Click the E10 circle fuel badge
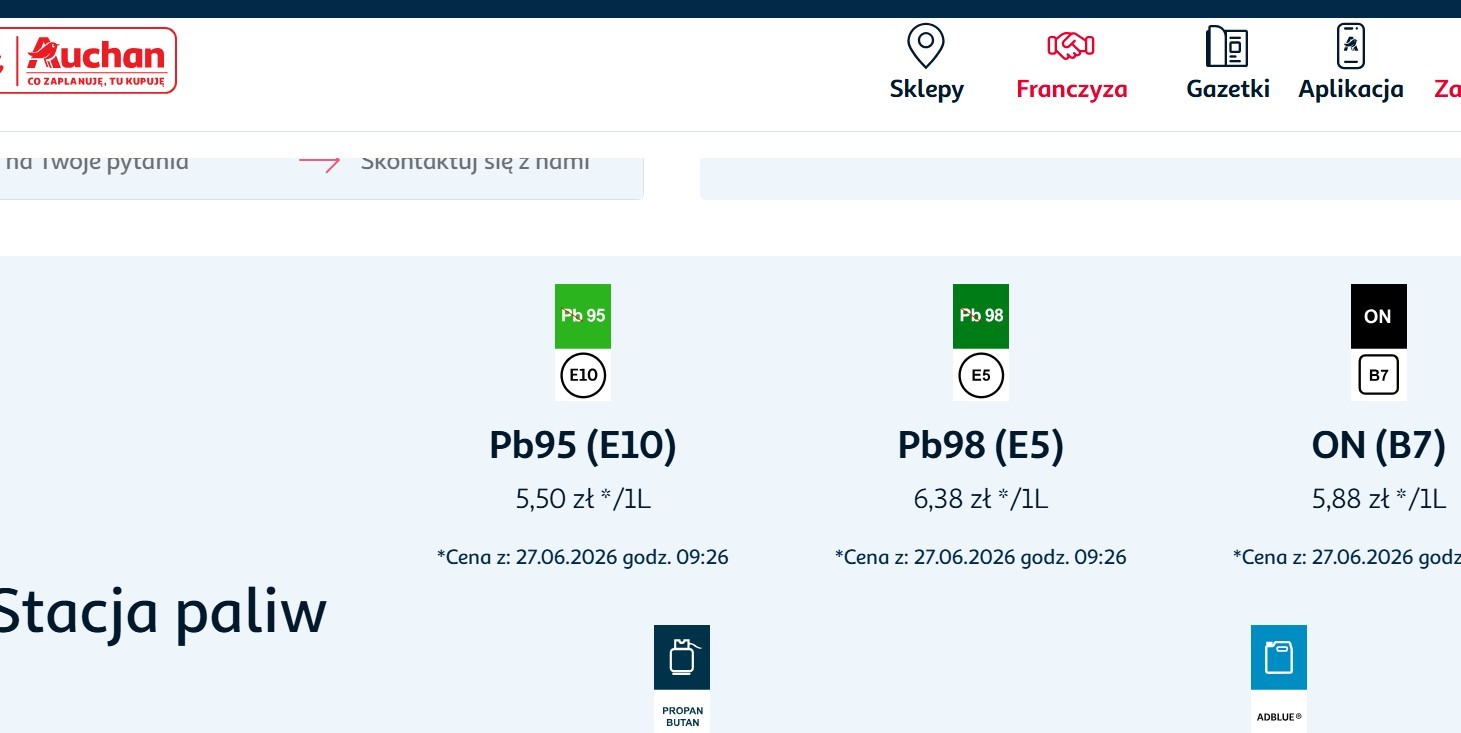1461x733 pixels. pyautogui.click(x=583, y=376)
